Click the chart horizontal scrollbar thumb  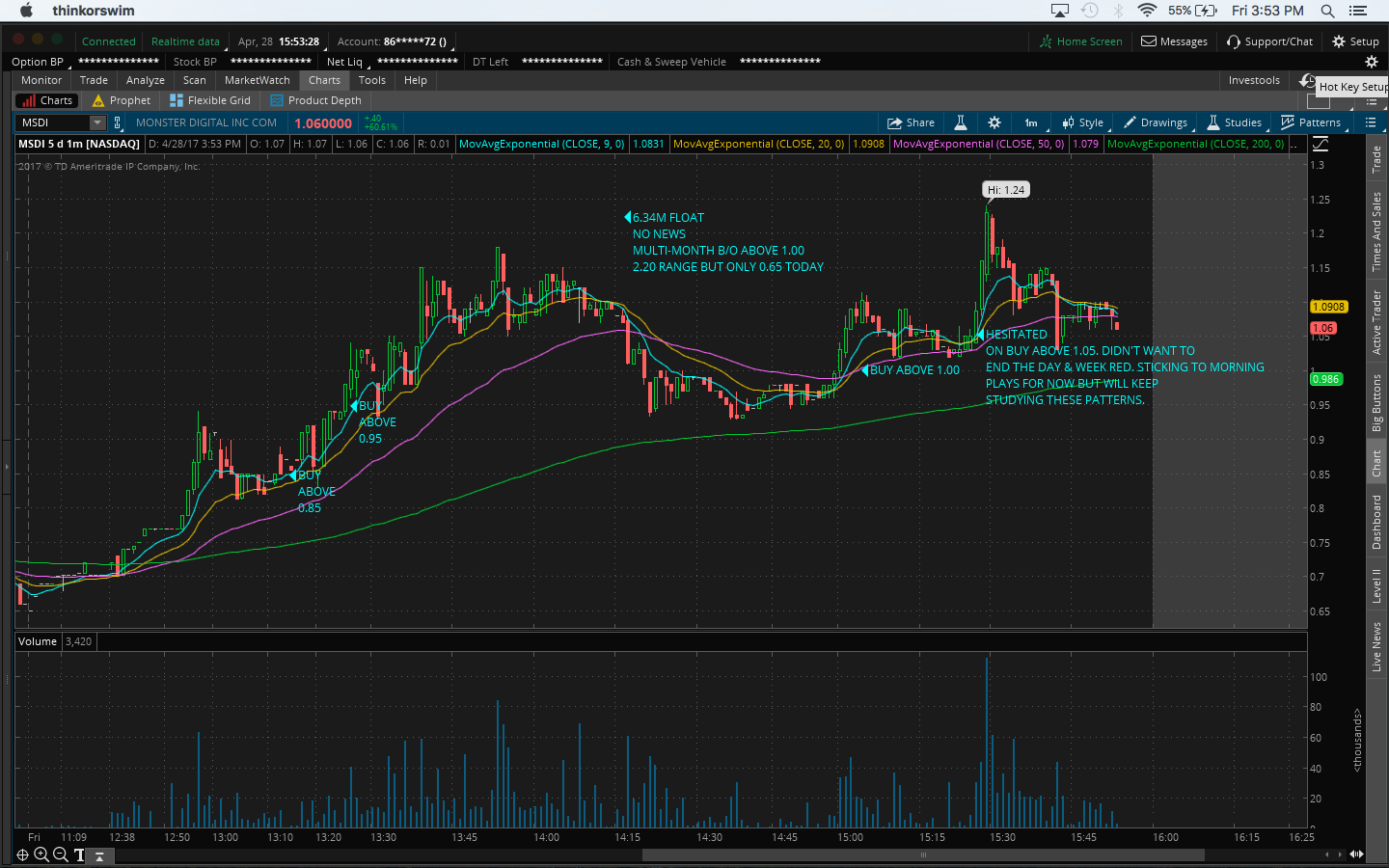[x=923, y=854]
